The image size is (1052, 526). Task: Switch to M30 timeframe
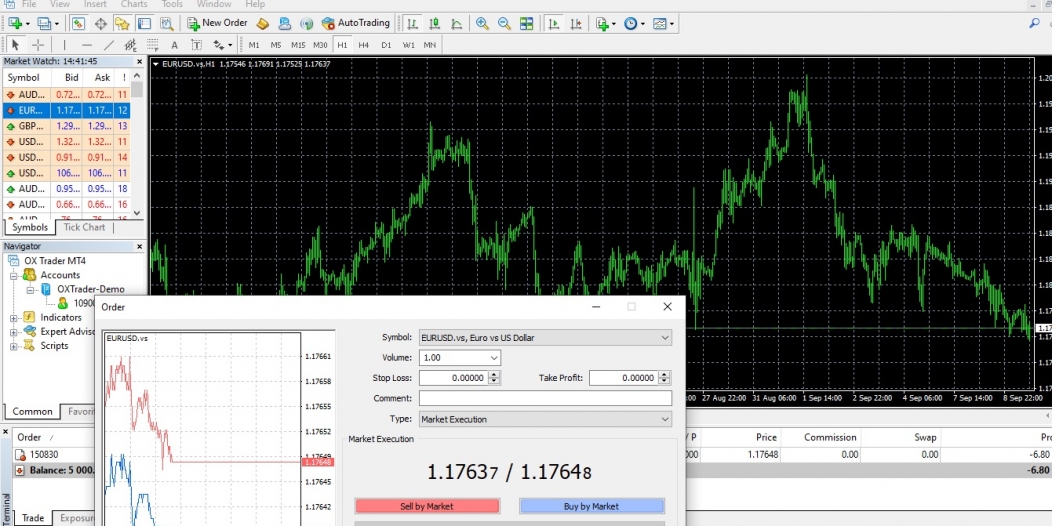pos(320,45)
